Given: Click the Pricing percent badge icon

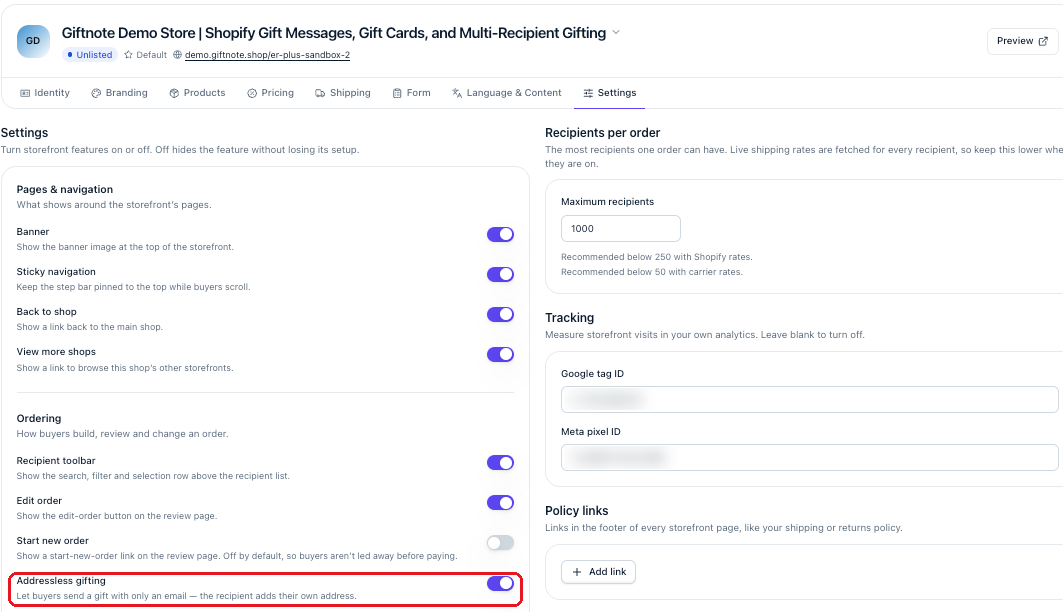Looking at the screenshot, I should coord(252,94).
